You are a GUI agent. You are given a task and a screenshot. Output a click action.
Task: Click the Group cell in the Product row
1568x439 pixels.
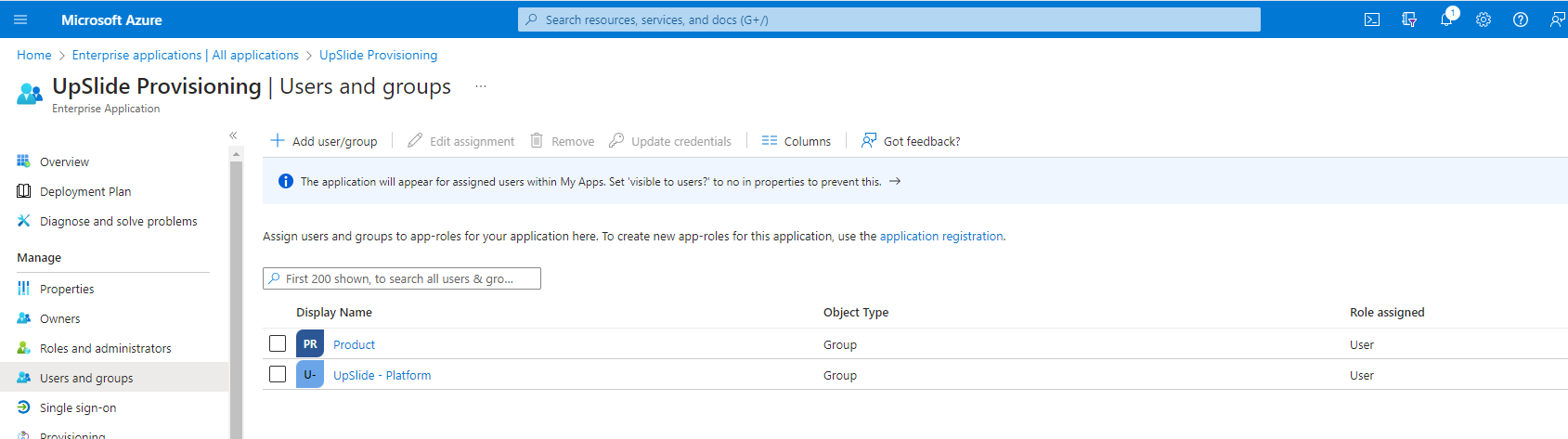840,345
